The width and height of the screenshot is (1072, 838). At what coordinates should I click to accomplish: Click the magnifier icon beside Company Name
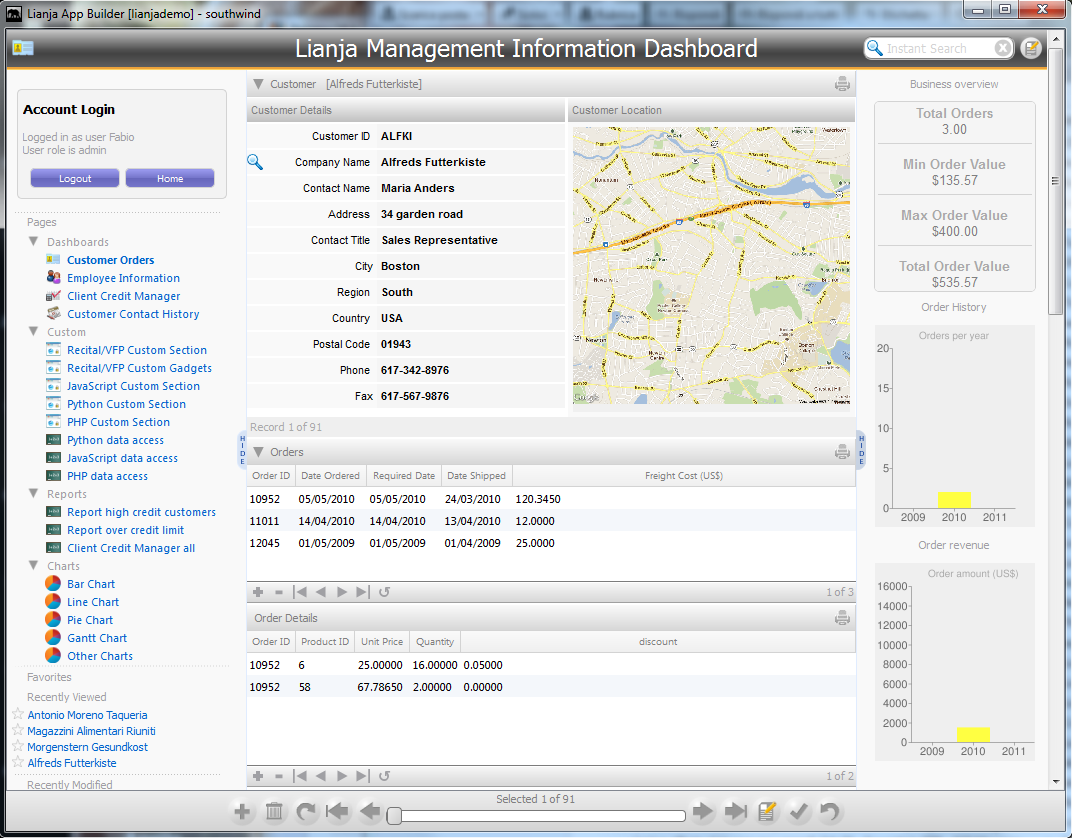point(255,162)
